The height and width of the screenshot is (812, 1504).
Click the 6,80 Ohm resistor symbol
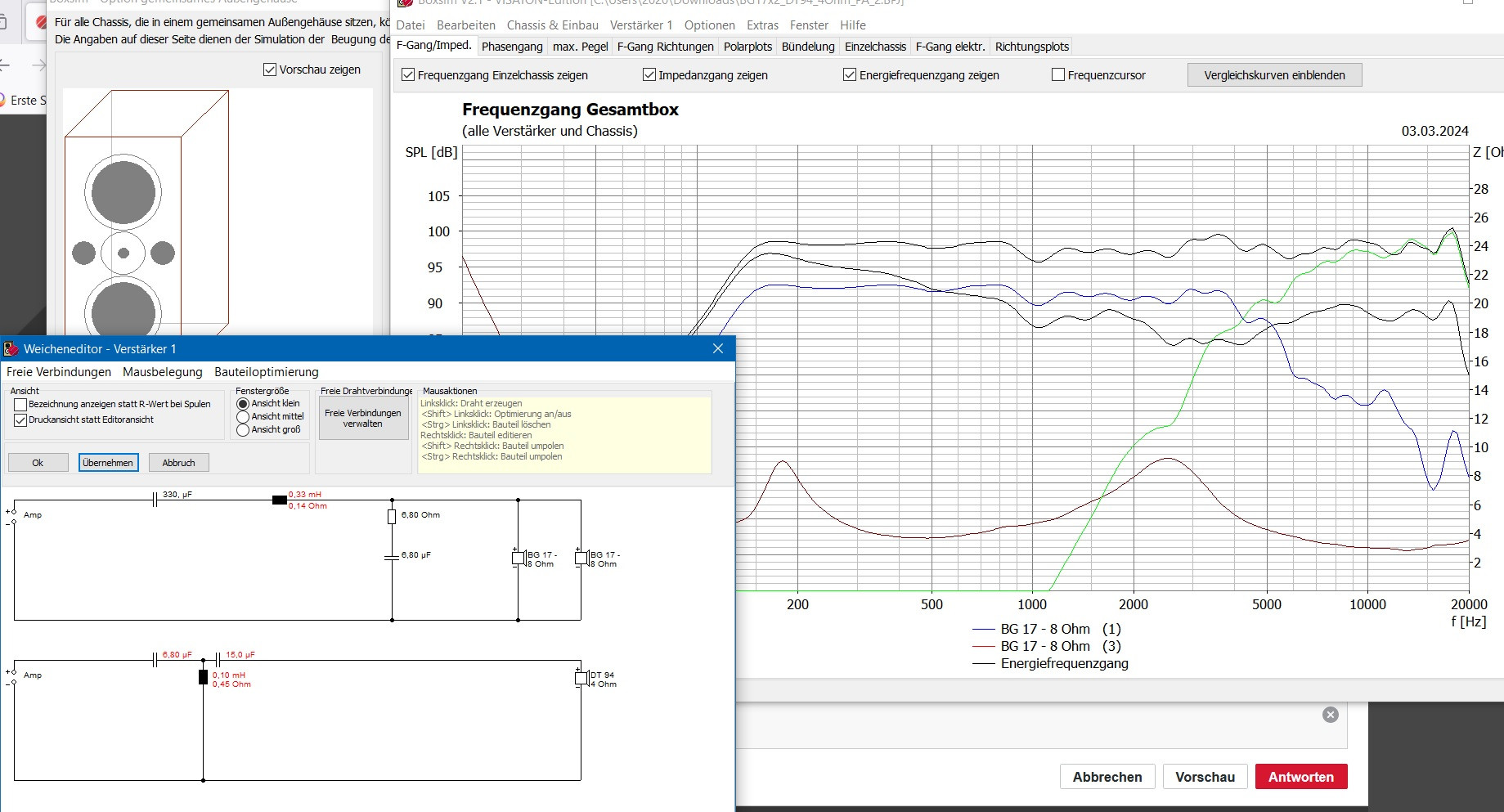pos(392,516)
